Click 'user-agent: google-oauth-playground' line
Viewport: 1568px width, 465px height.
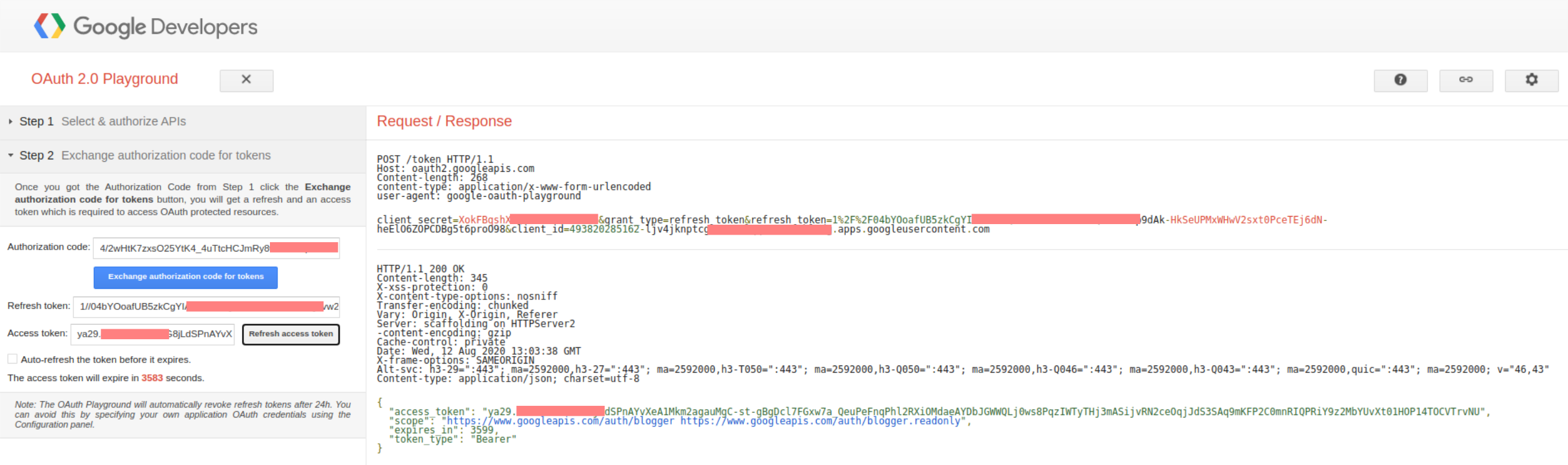(479, 196)
